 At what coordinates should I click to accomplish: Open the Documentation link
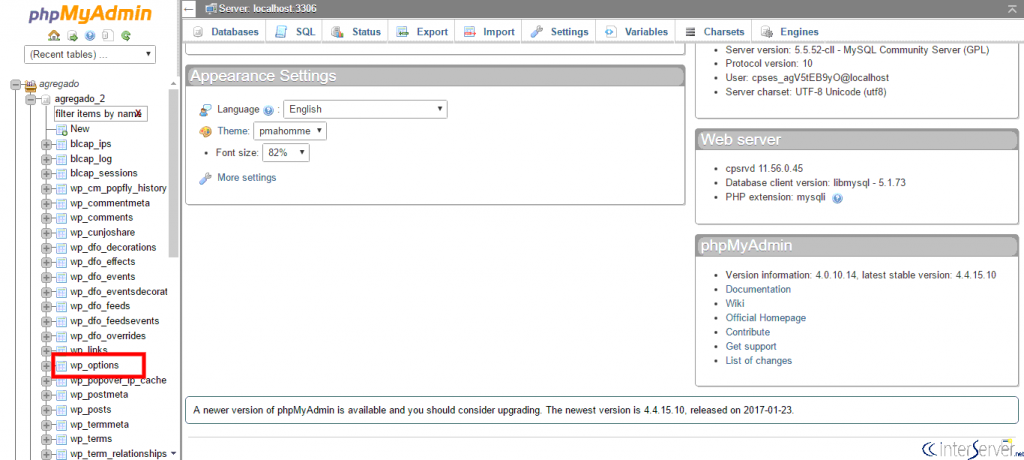[758, 289]
